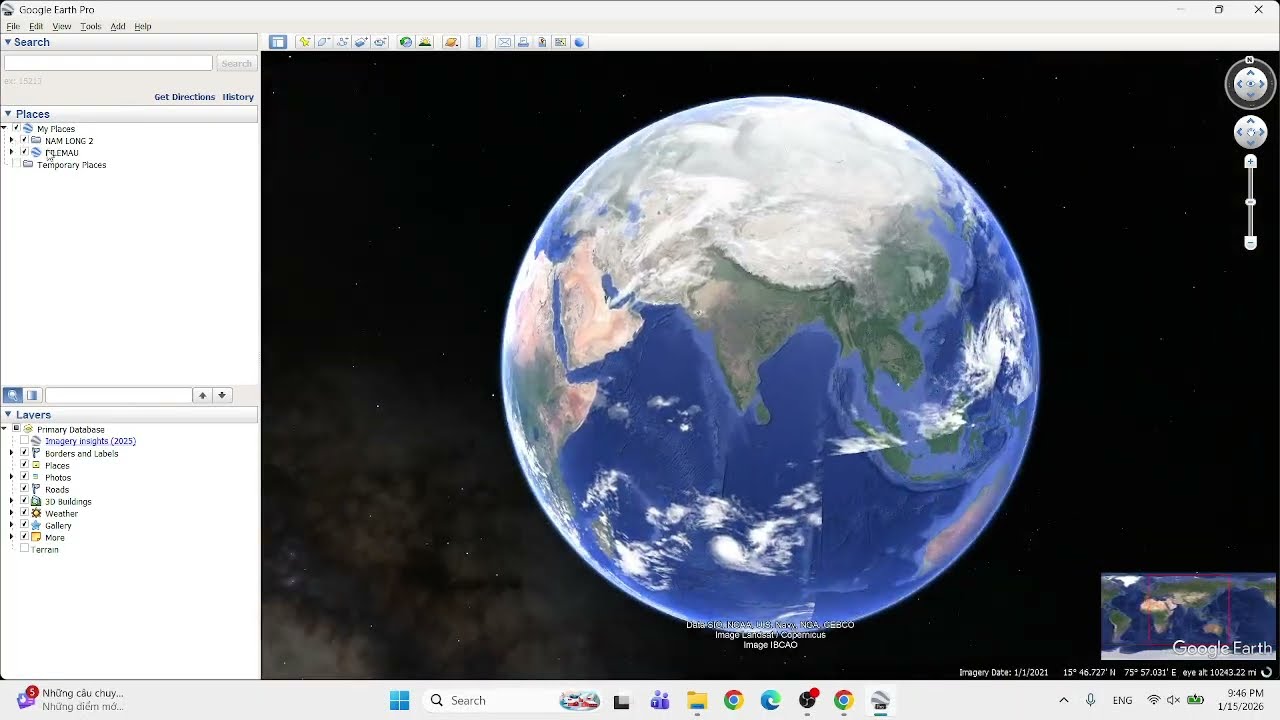Click the pan joystick hand control

click(x=1251, y=131)
